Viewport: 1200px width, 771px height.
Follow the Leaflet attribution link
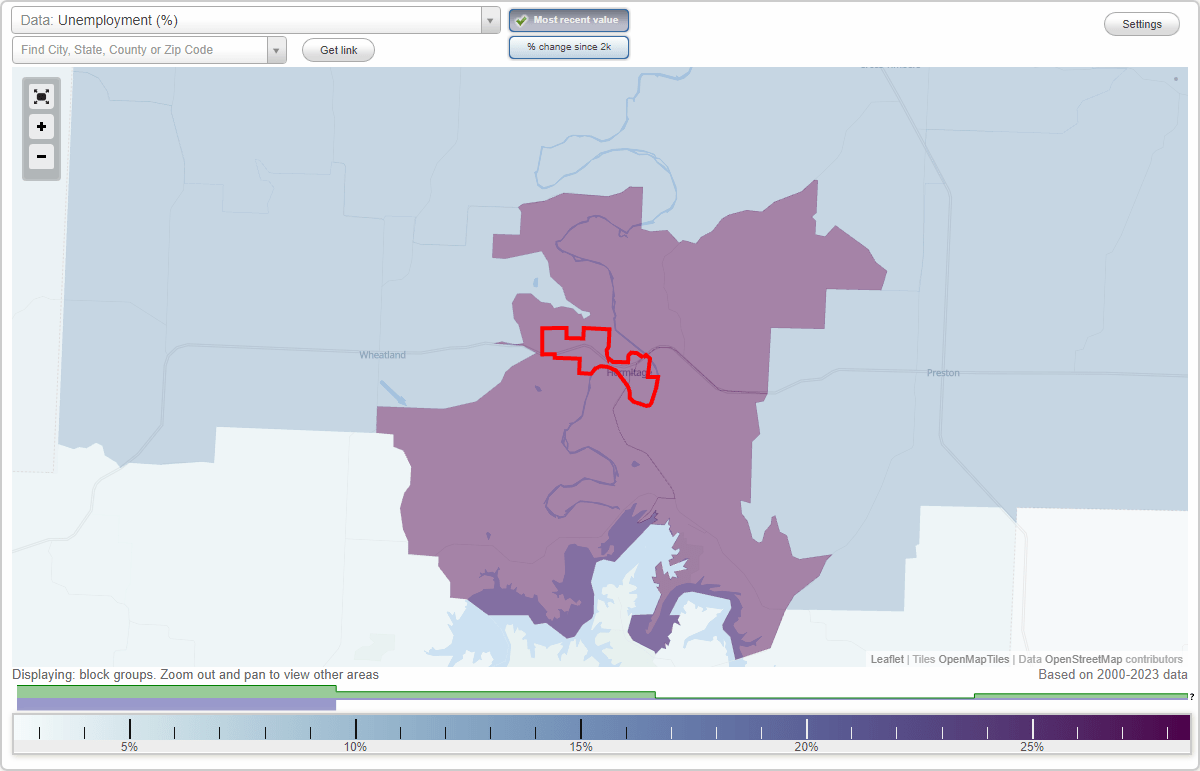886,659
